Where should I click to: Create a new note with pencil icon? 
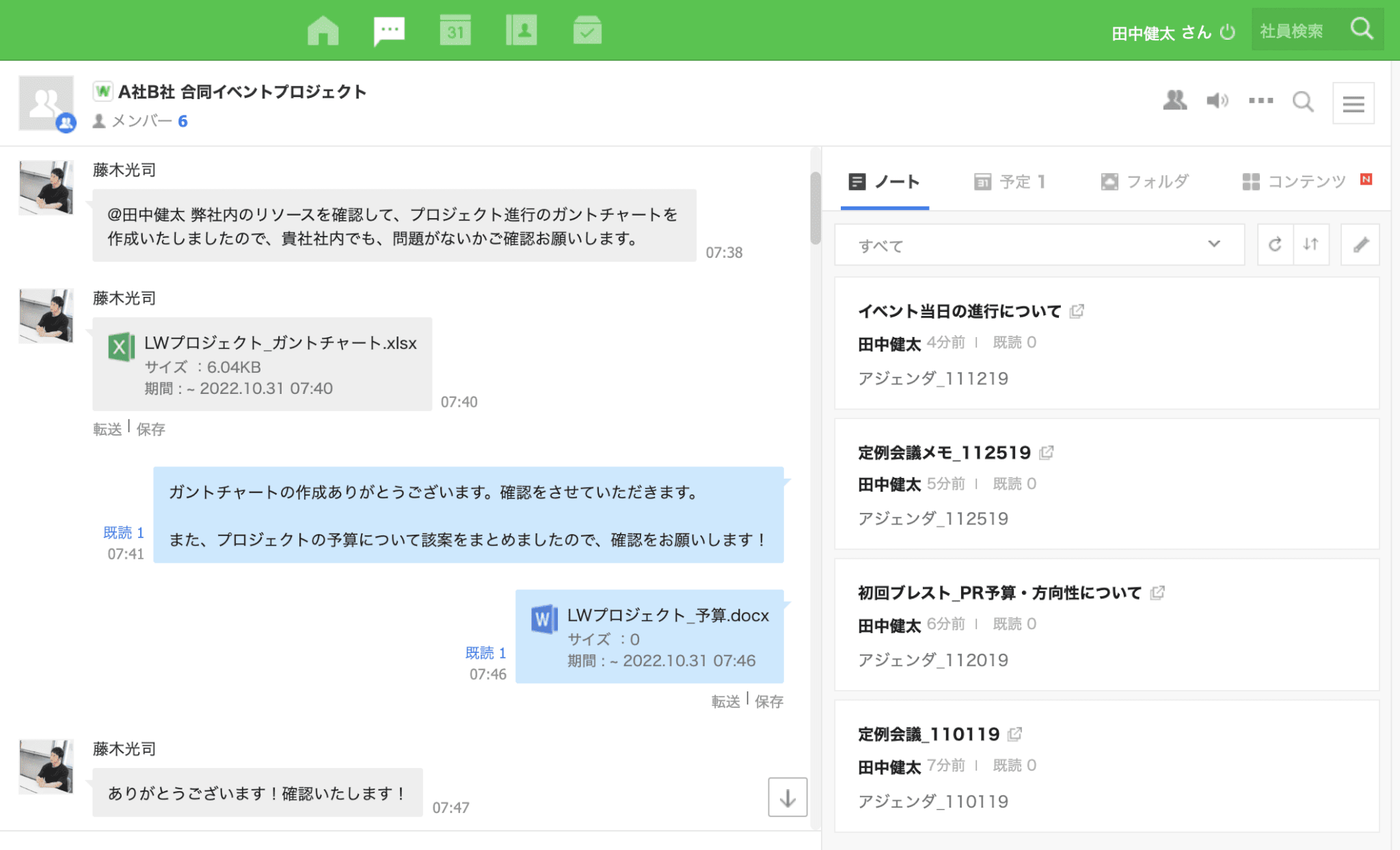point(1360,245)
